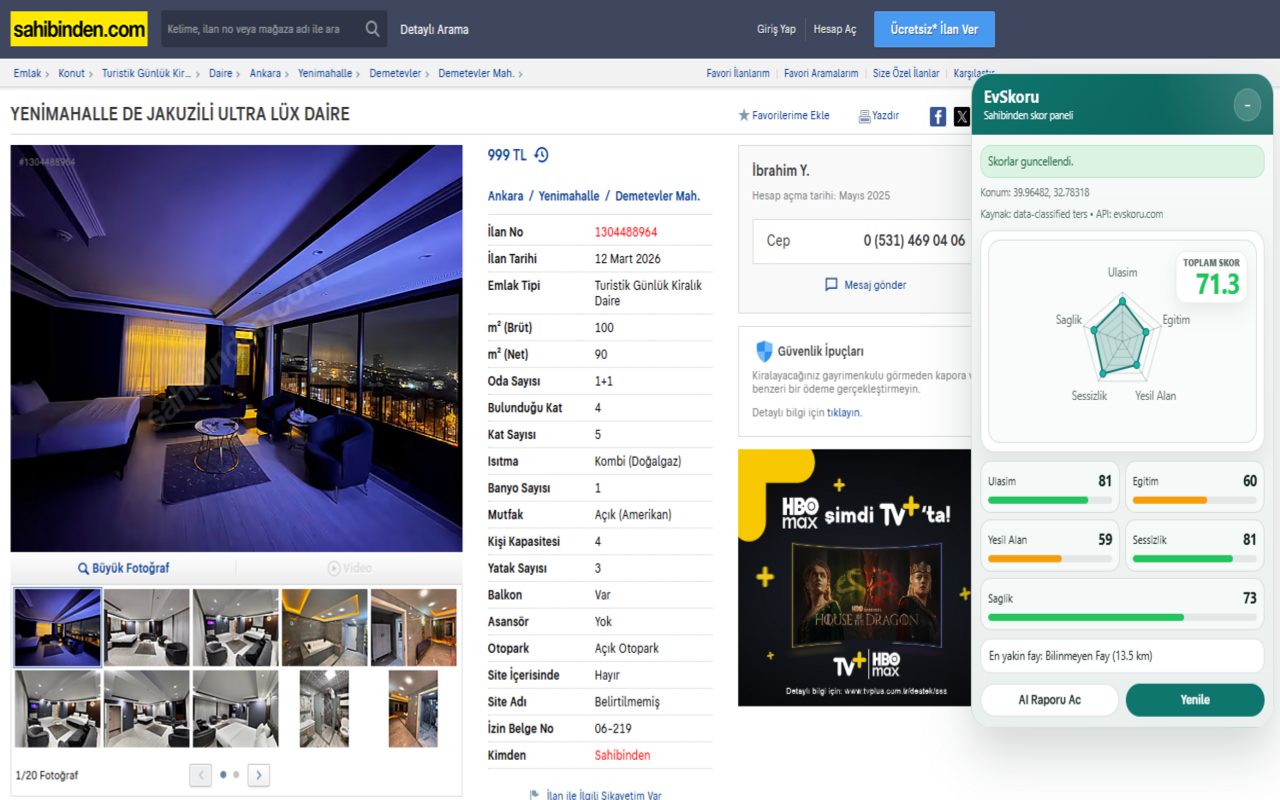
Task: Click the X share icon
Action: point(962,116)
